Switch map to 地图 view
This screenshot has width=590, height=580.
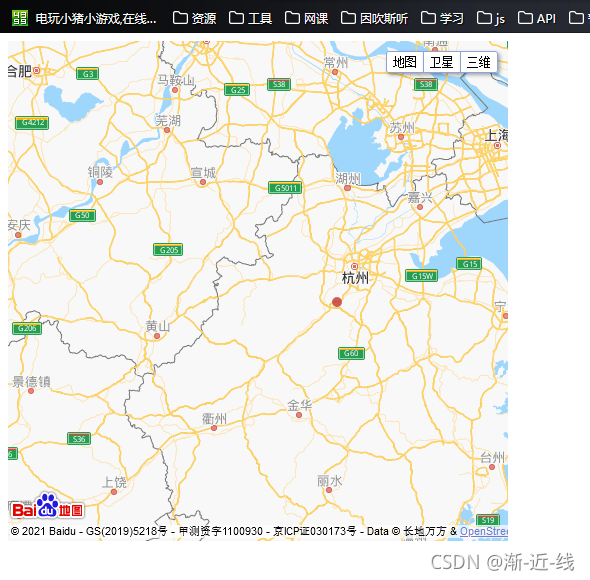coord(405,62)
